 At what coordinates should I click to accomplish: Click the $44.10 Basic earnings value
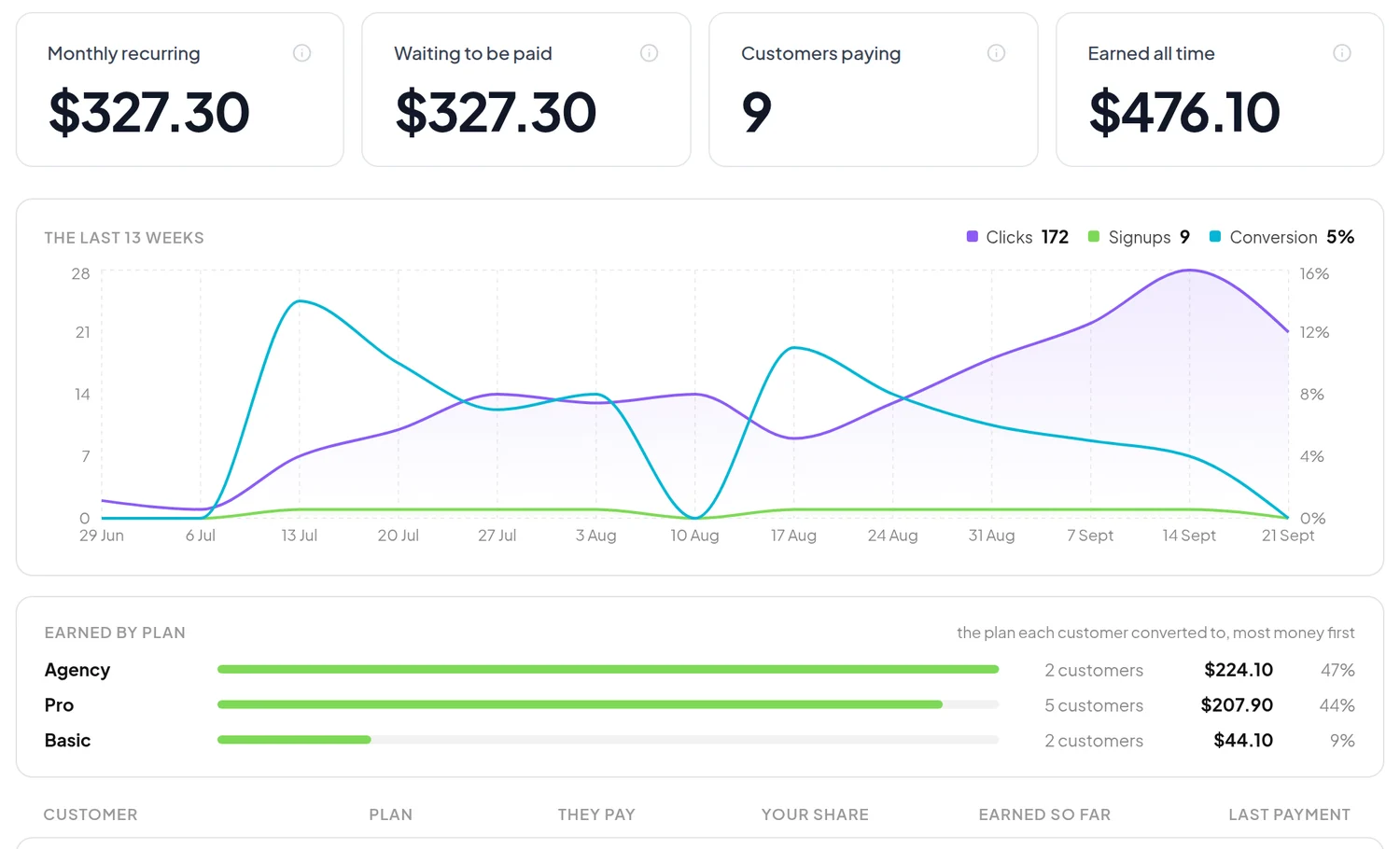[1243, 741]
